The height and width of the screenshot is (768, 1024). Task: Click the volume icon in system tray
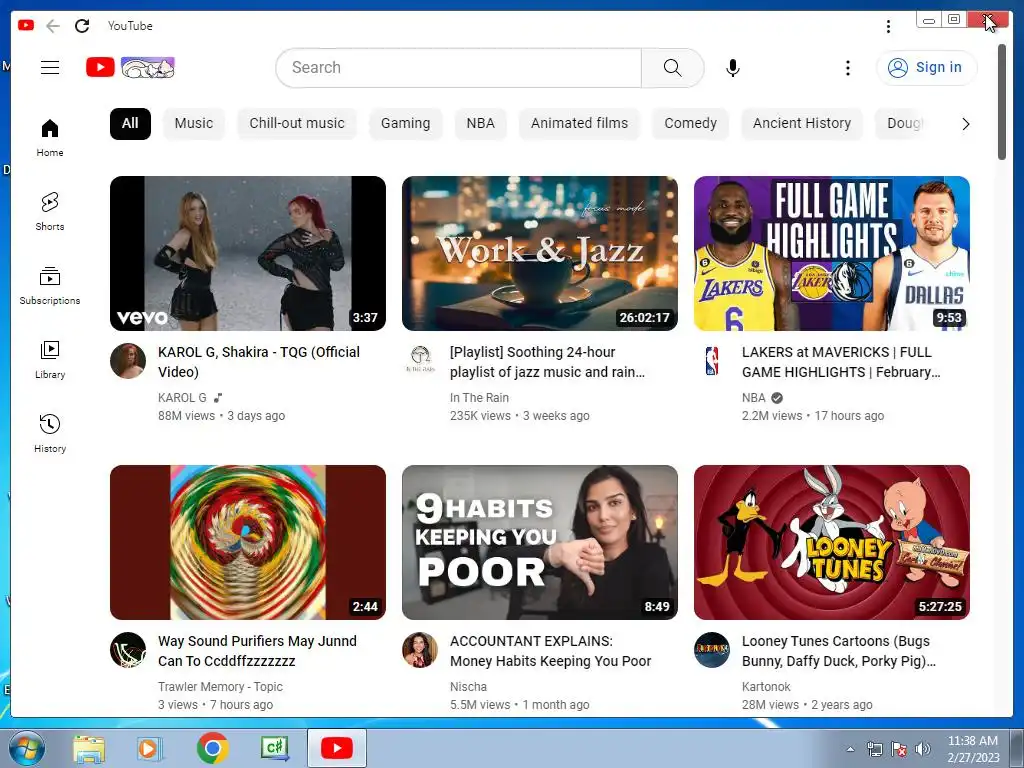tap(923, 749)
